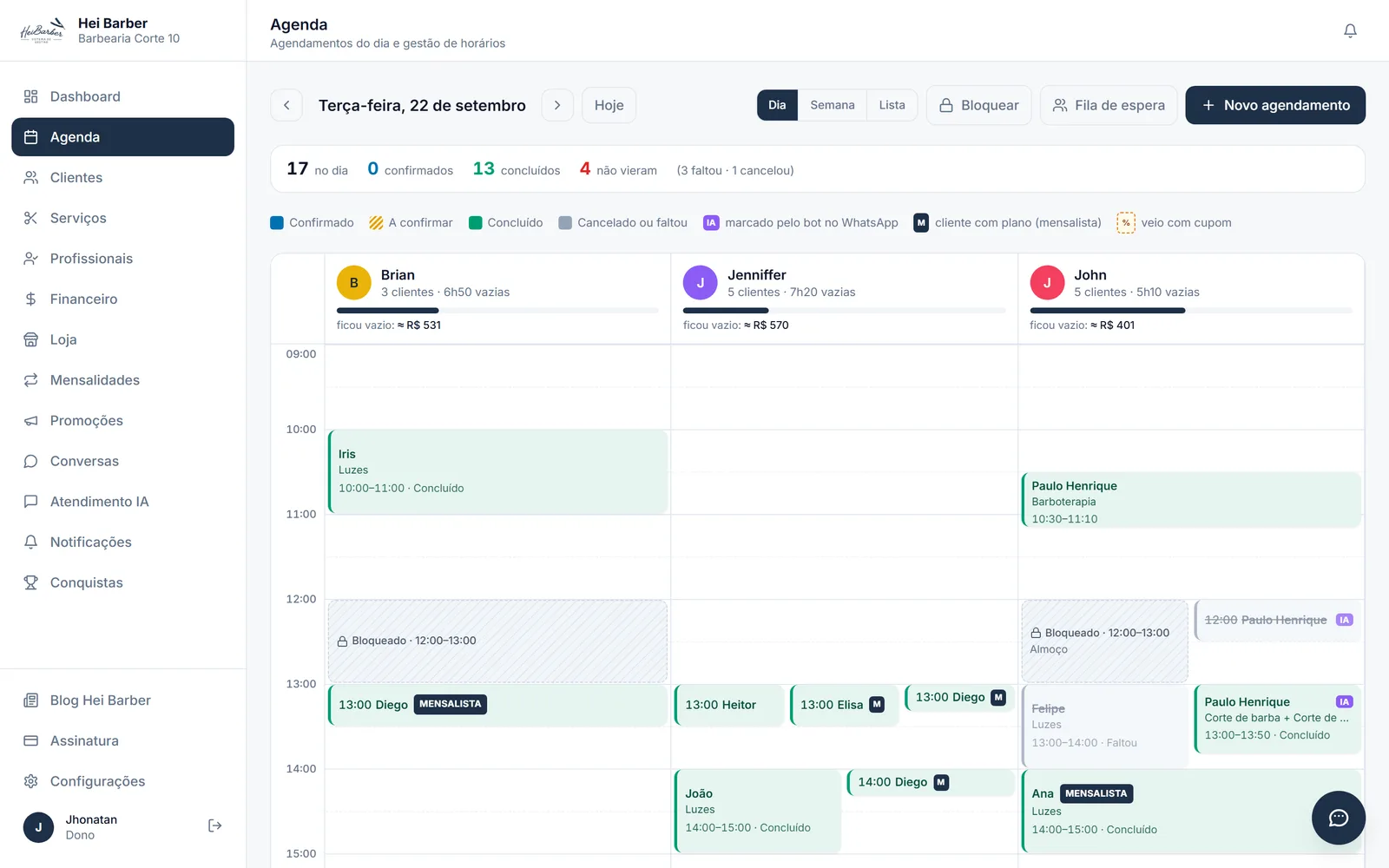
Task: Click John's red avatar
Action: tap(1047, 283)
